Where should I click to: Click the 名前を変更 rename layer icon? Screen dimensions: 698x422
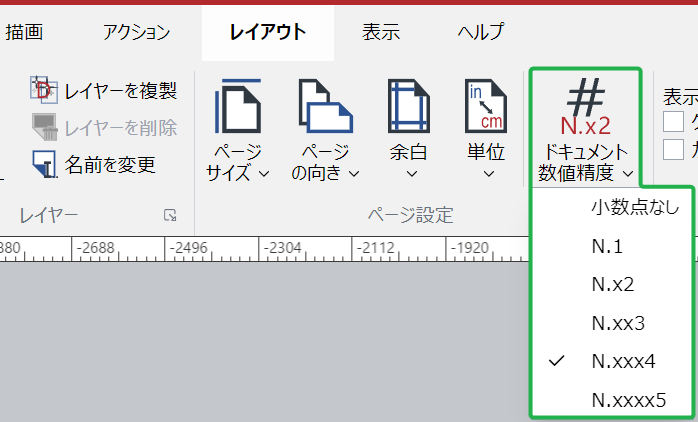point(45,164)
